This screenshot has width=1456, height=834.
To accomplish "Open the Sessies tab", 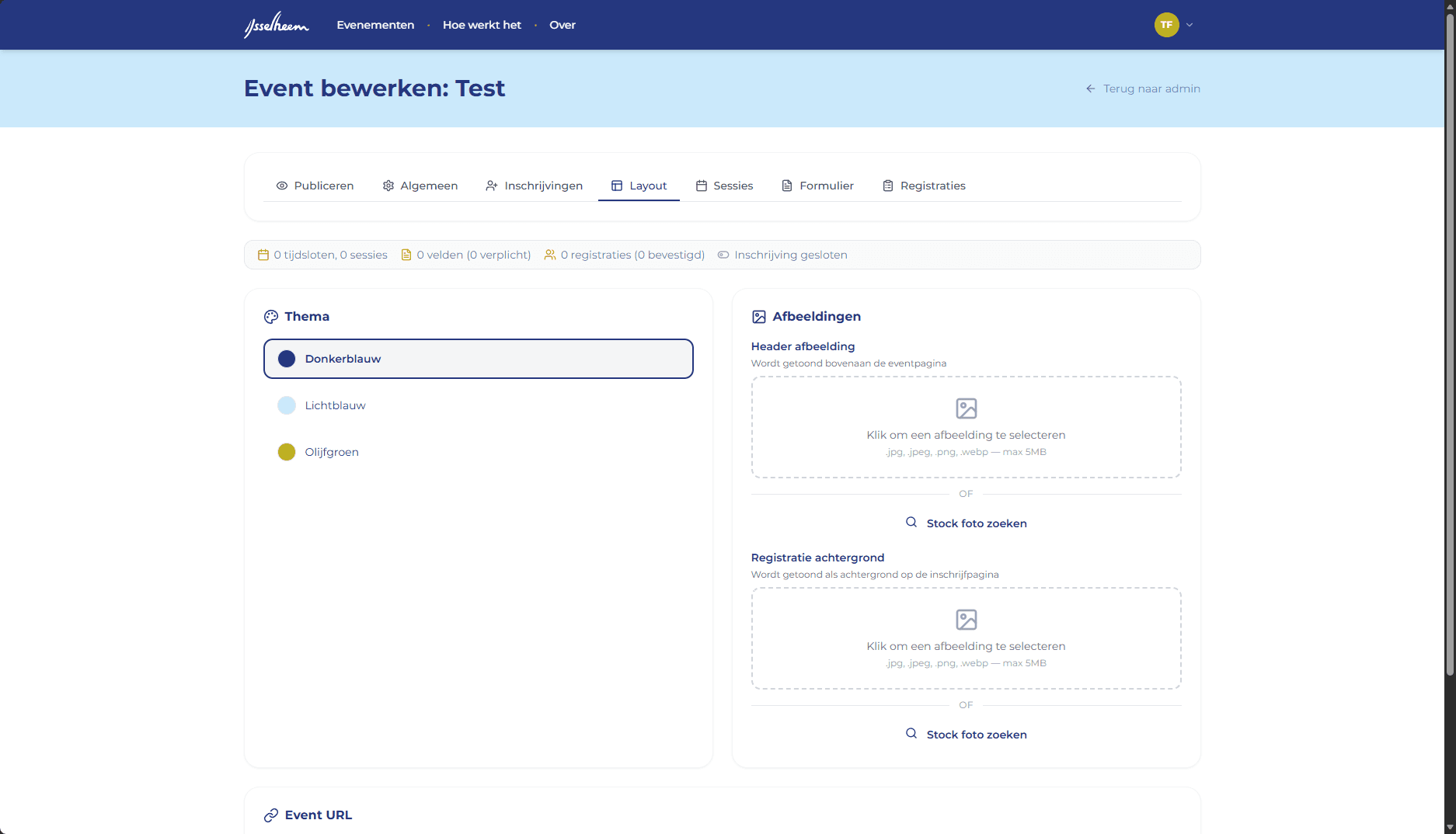I will pyautogui.click(x=724, y=186).
